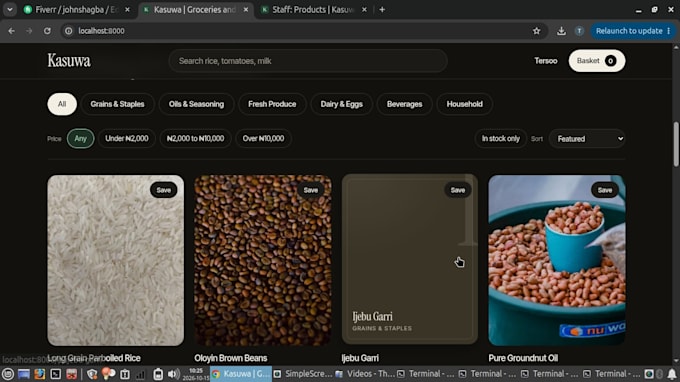Image resolution: width=680 pixels, height=382 pixels.
Task: Open the file manager taskbar launcher
Action: 72,374
